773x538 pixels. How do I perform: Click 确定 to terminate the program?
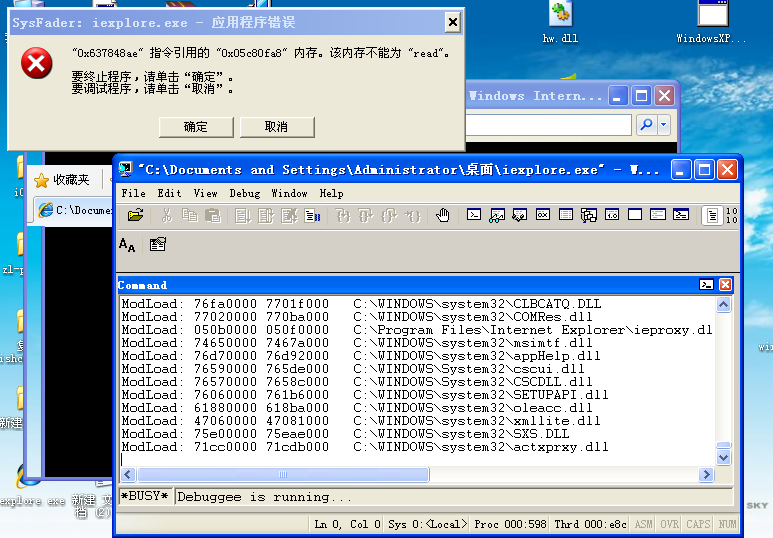click(196, 127)
